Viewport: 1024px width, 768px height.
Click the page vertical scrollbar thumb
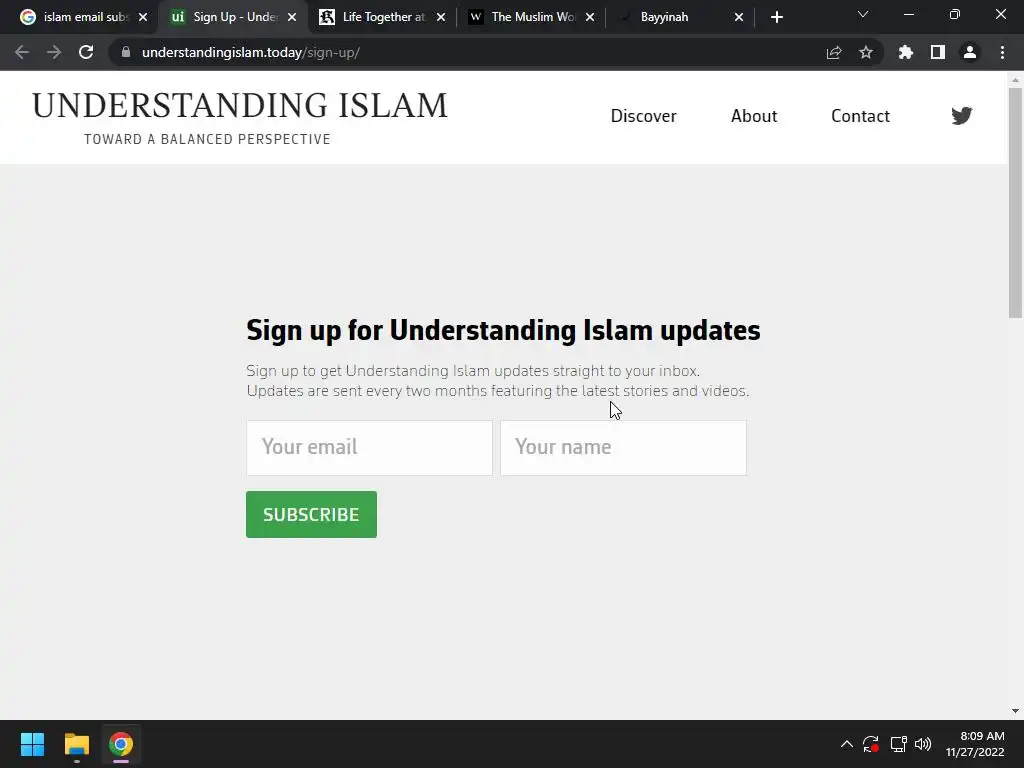1015,202
